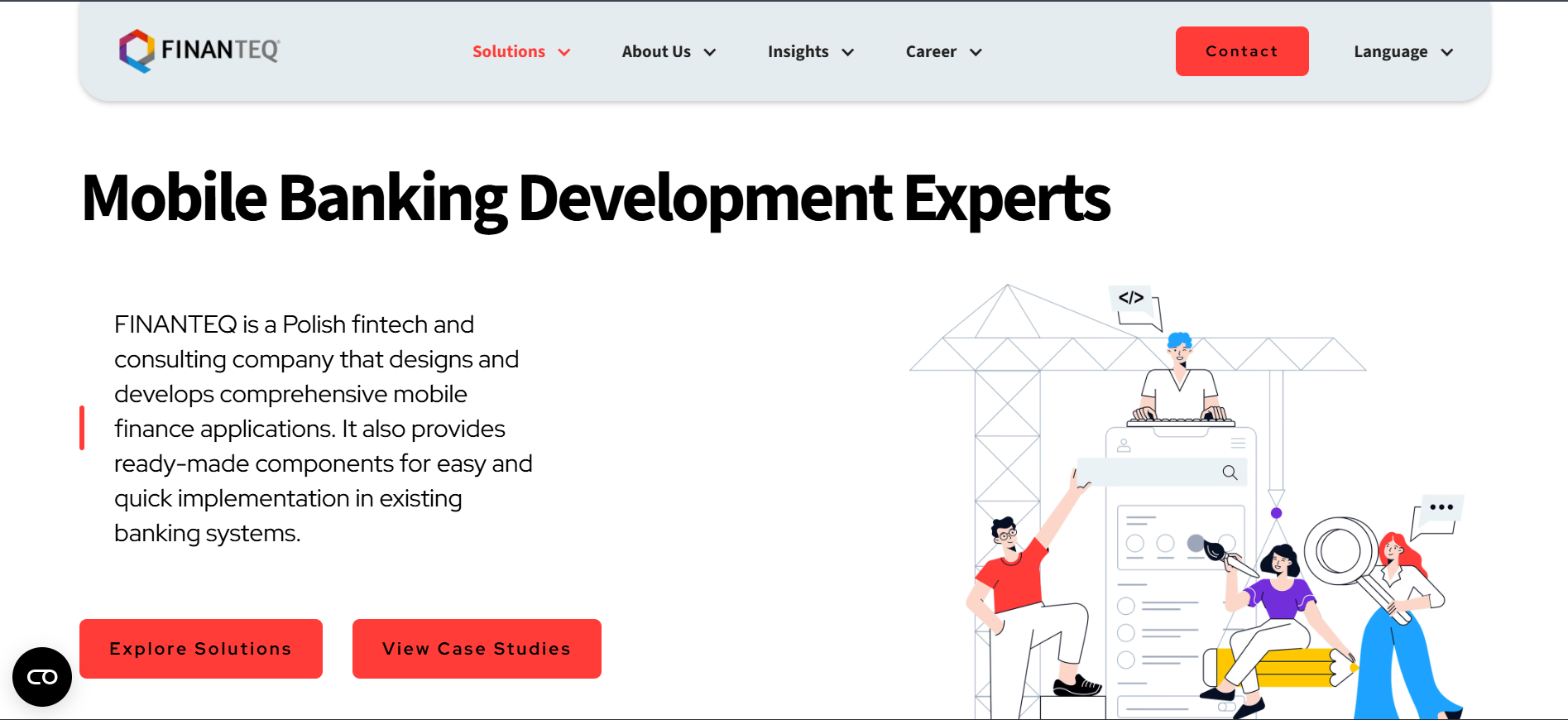Expand the Language chevron arrow
1568x720 pixels.
pos(1447,52)
